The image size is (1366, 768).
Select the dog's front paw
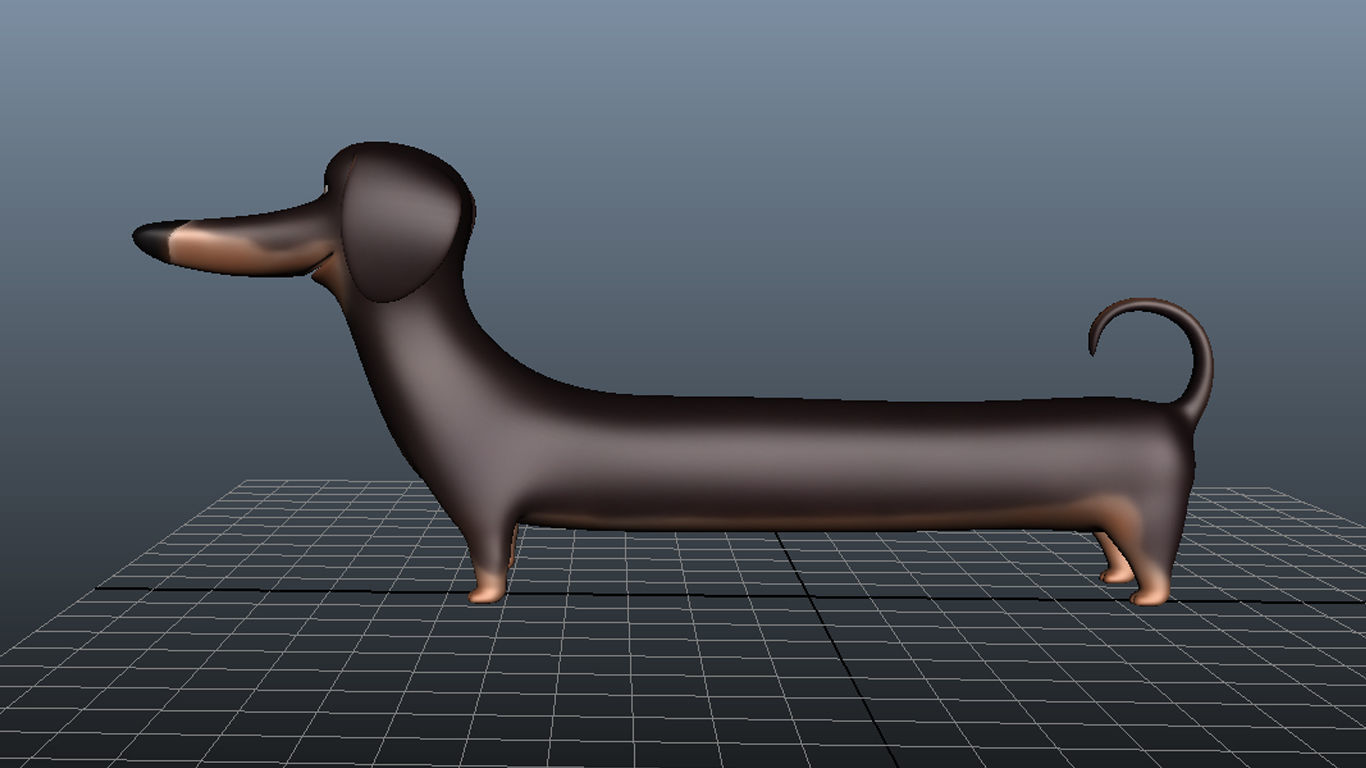tap(489, 589)
